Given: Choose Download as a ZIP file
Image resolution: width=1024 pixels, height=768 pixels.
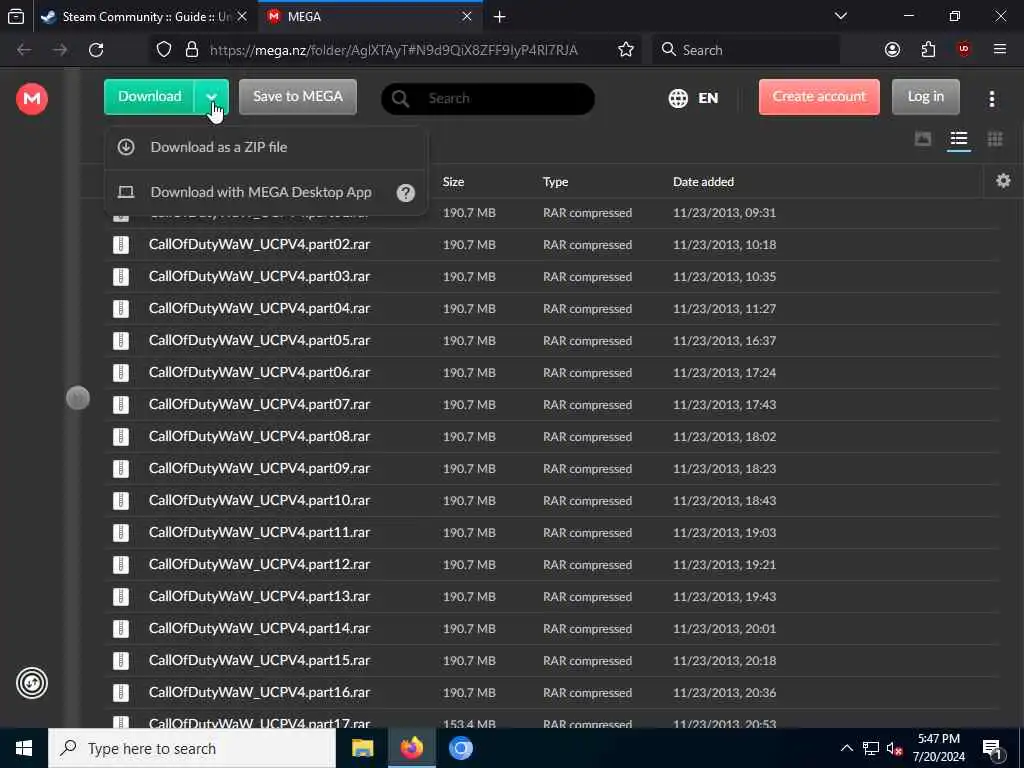Looking at the screenshot, I should coord(266,147).
